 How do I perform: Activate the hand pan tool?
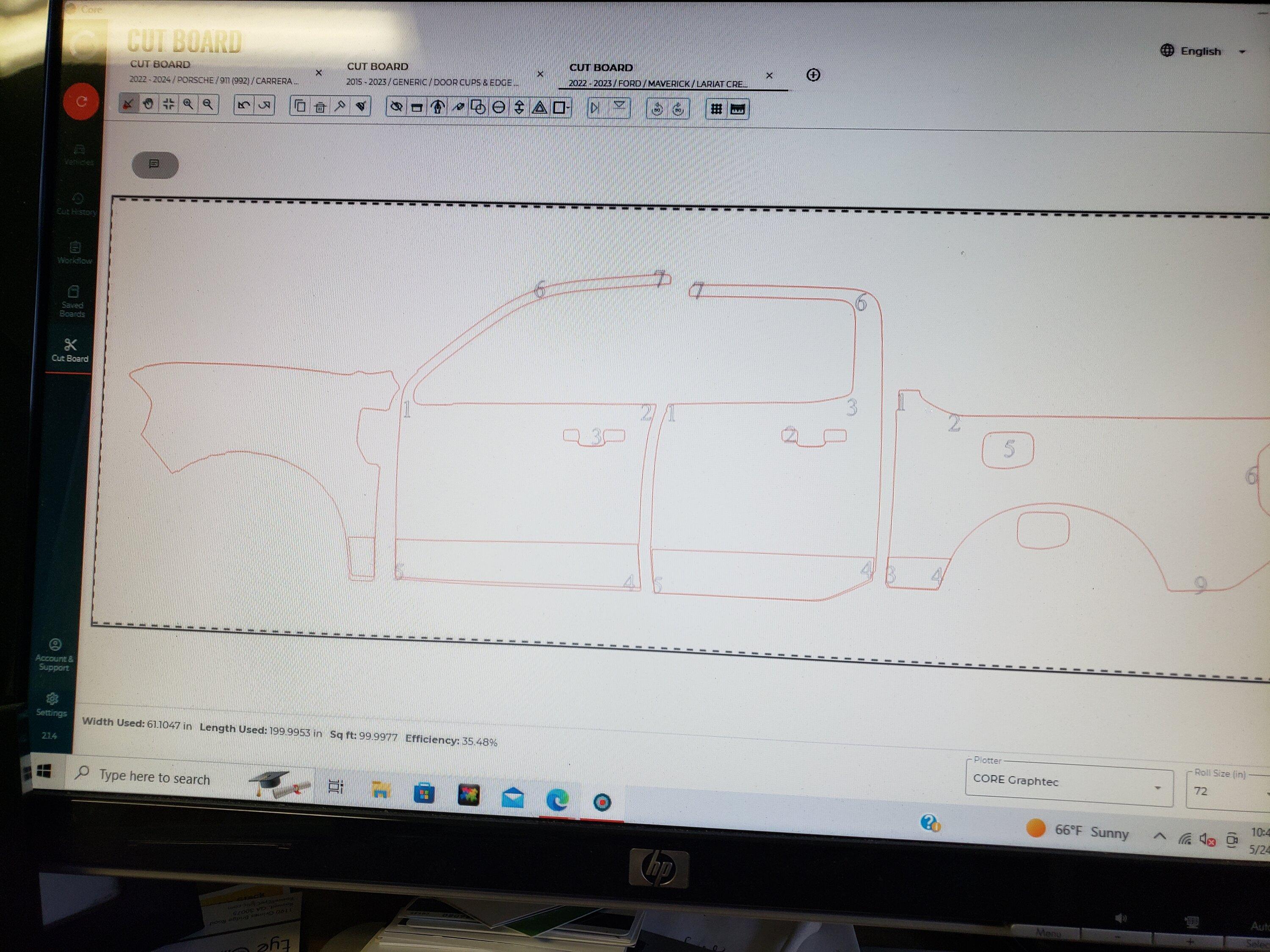pyautogui.click(x=148, y=104)
